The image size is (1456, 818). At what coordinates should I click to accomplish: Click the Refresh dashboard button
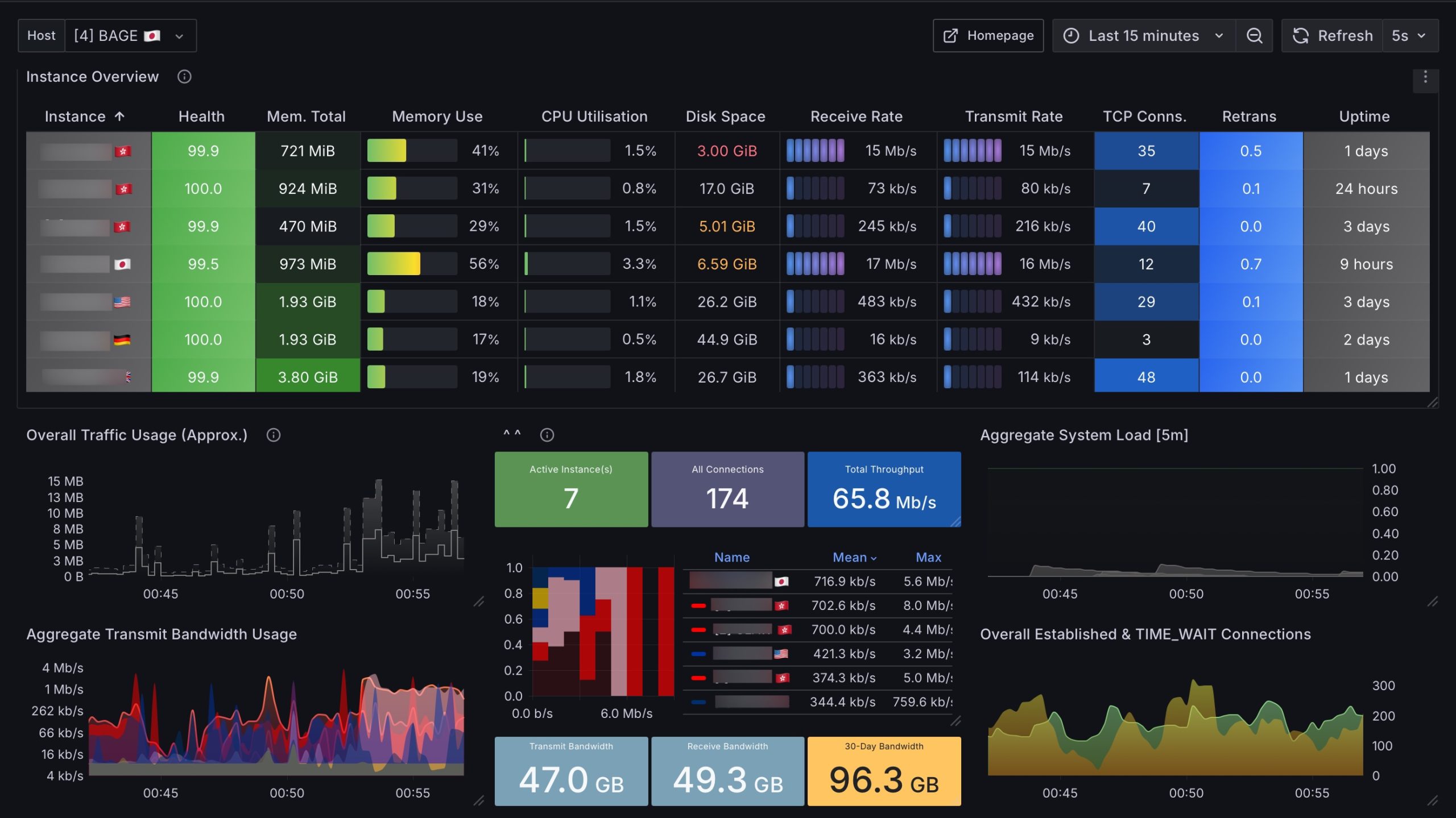[1332, 36]
